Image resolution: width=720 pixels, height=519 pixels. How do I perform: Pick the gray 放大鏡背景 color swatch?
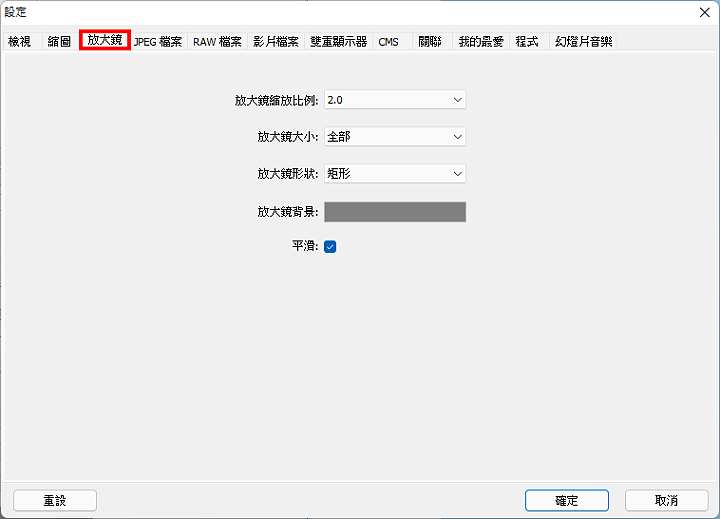[x=395, y=212]
